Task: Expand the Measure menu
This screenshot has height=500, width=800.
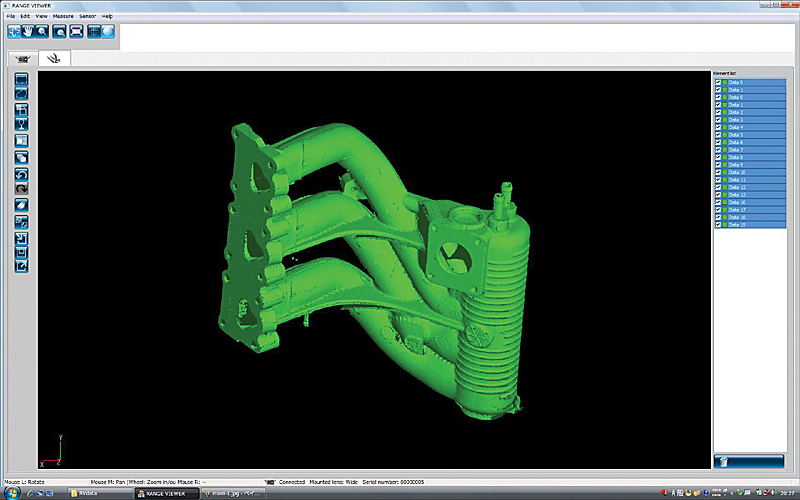Action: tap(63, 17)
